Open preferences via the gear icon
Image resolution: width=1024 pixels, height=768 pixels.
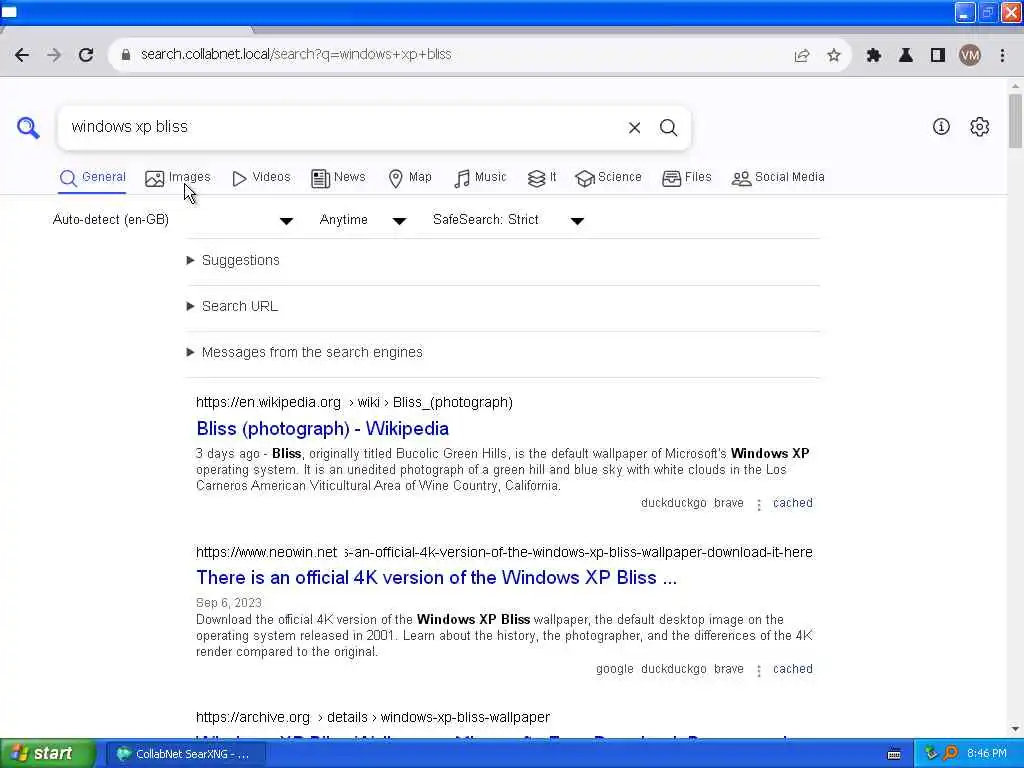(980, 127)
